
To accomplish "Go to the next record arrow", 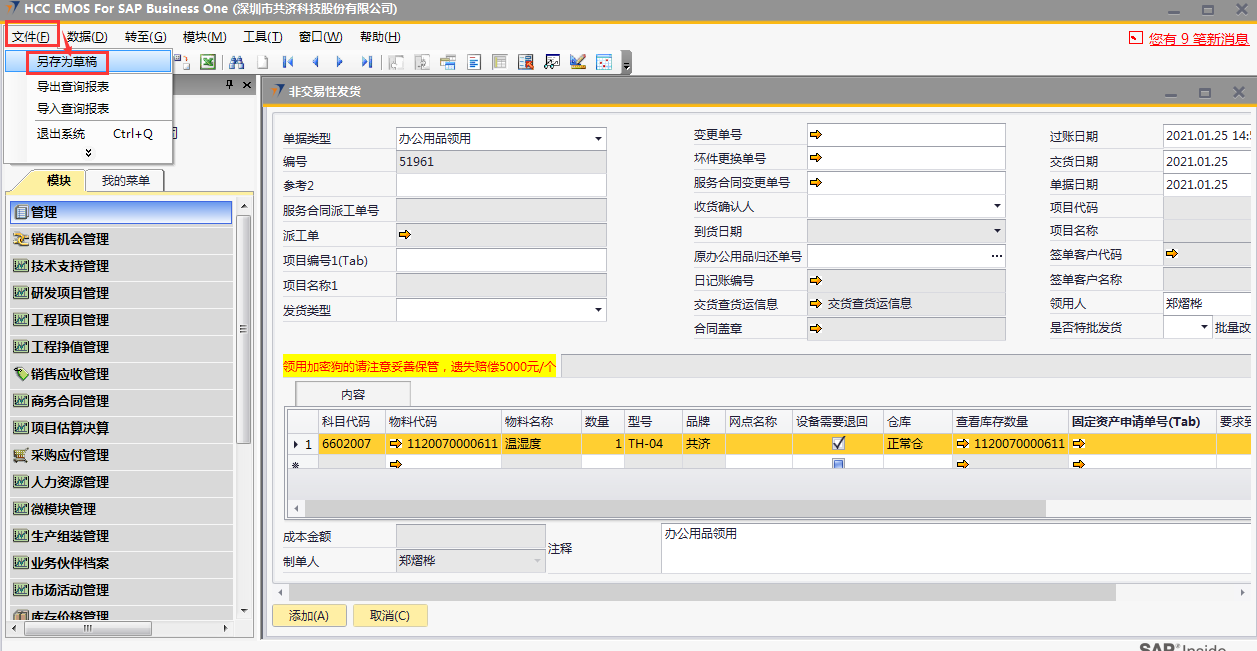I will (x=341, y=62).
